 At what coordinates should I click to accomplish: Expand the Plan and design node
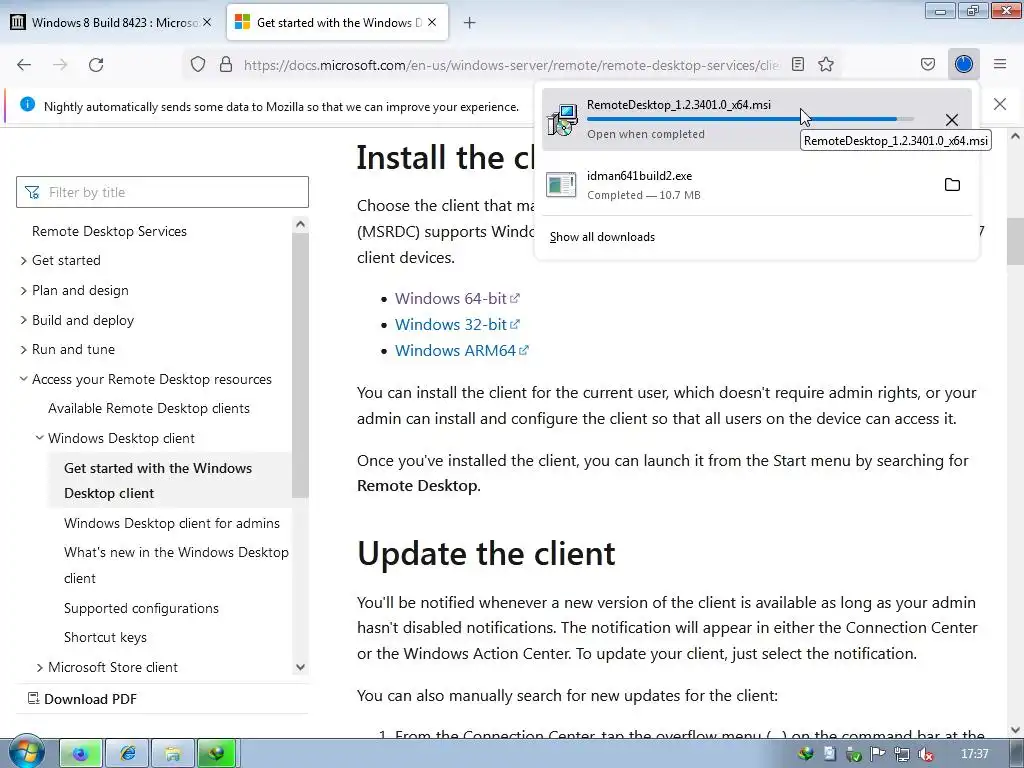click(24, 291)
